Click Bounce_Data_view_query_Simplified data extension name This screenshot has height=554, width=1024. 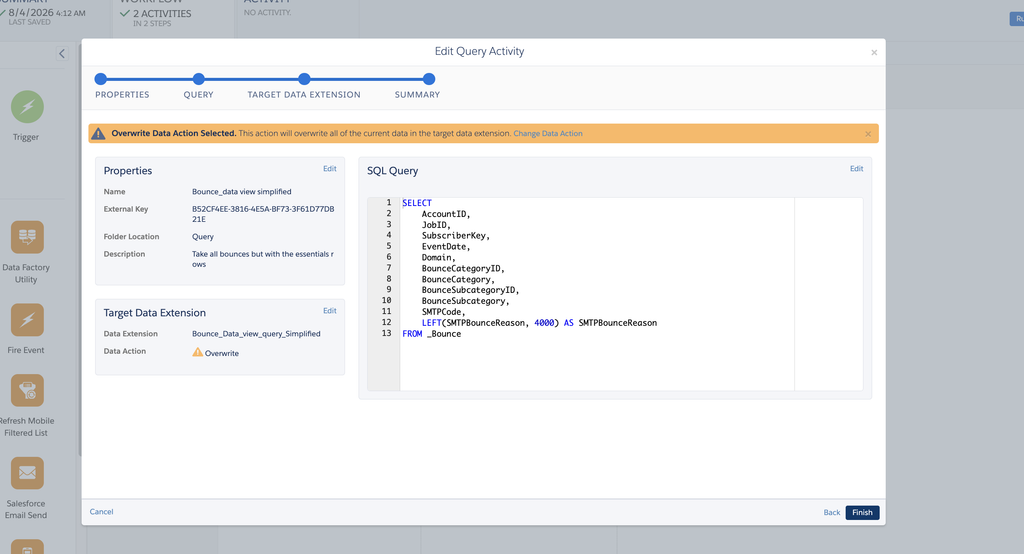click(x=256, y=334)
